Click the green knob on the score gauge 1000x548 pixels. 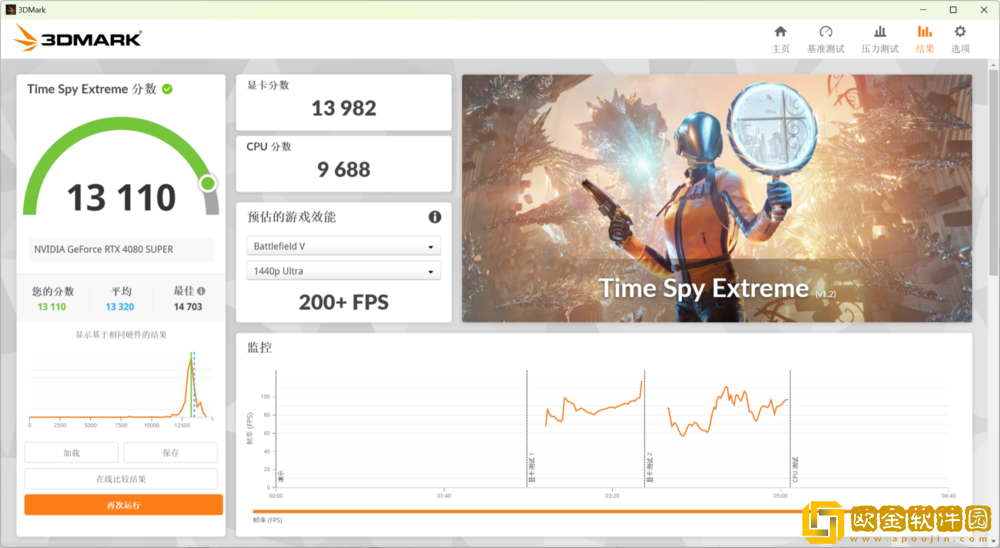(208, 183)
